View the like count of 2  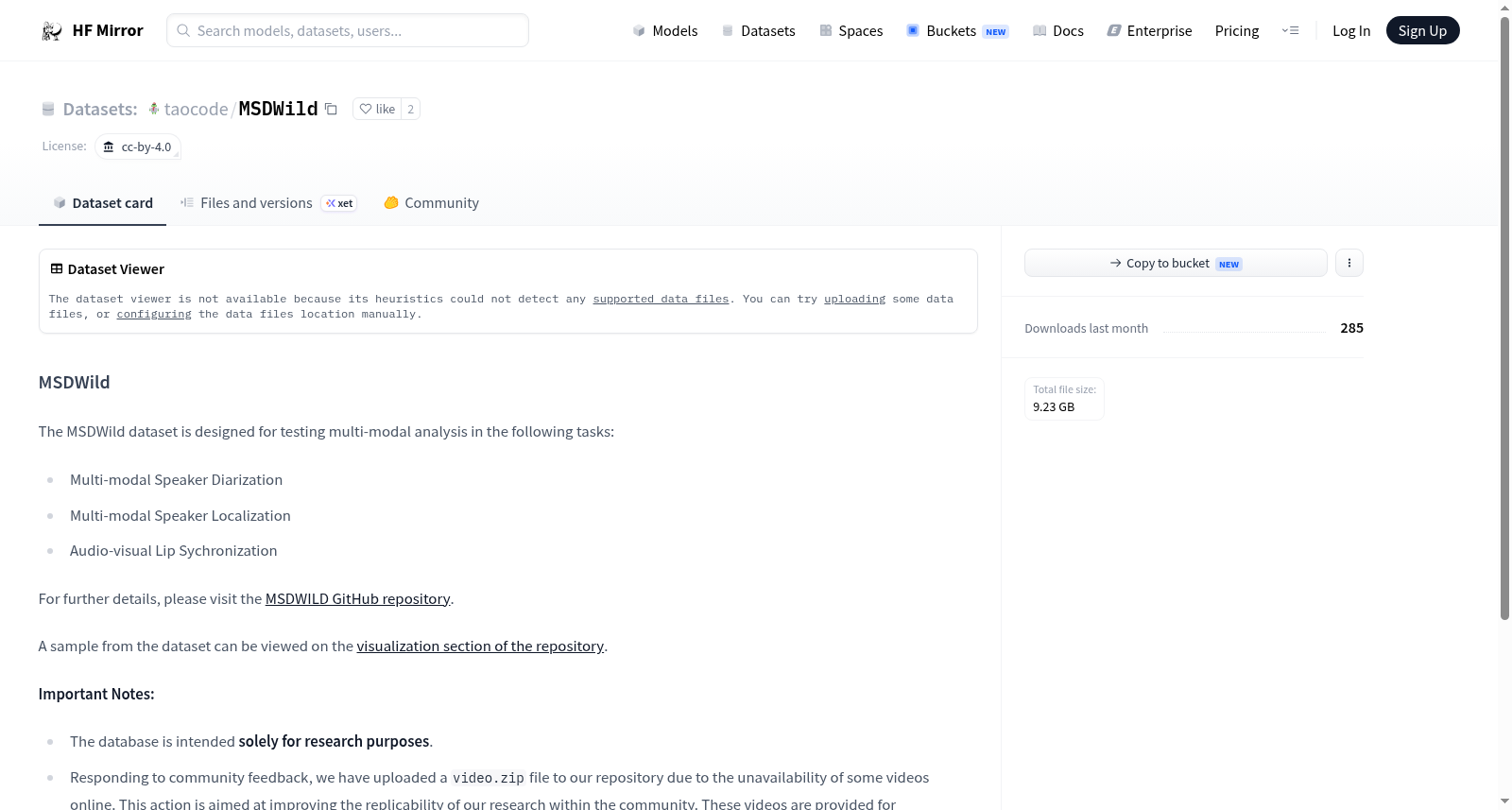(410, 109)
